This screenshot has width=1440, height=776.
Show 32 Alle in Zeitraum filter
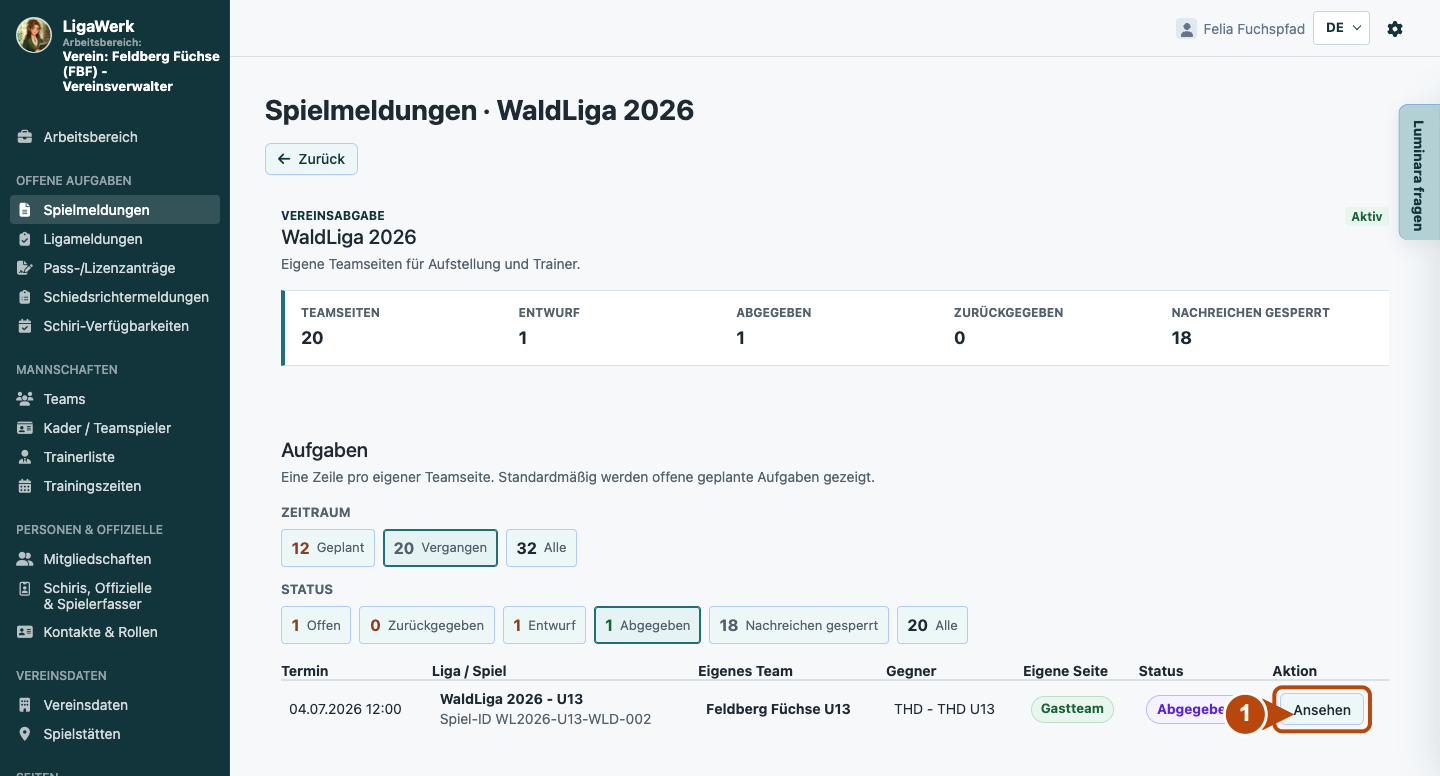coord(541,548)
